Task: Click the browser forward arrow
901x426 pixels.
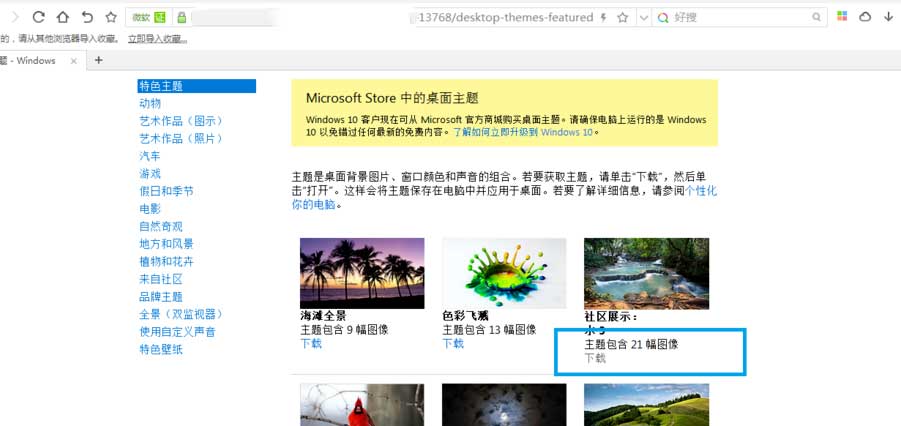Action: point(16,17)
